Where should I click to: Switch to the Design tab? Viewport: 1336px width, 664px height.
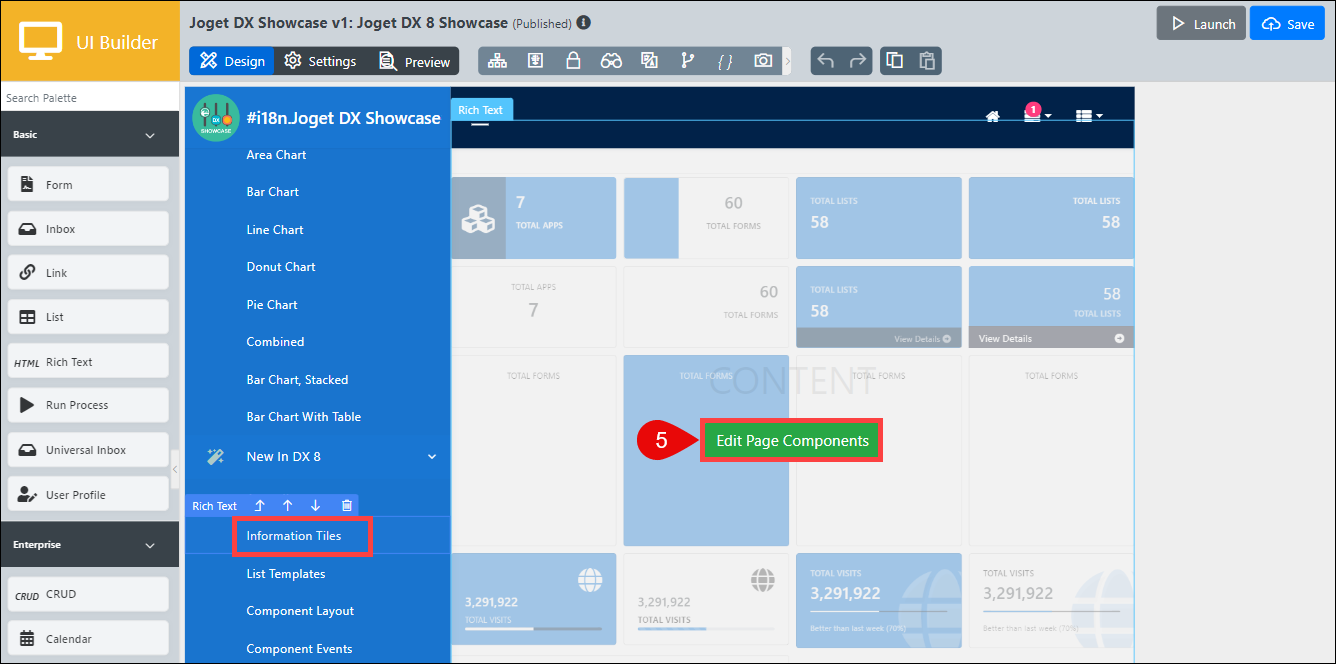point(232,61)
